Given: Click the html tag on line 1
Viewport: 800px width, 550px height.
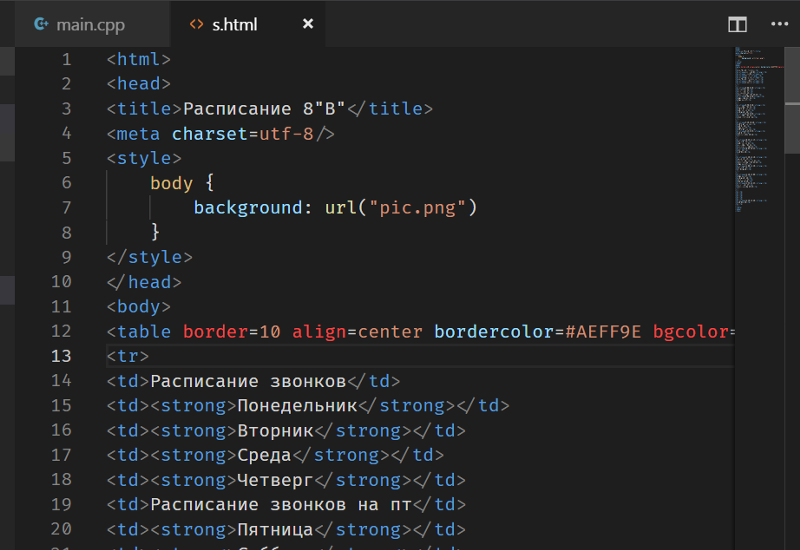Looking at the screenshot, I should tap(138, 60).
